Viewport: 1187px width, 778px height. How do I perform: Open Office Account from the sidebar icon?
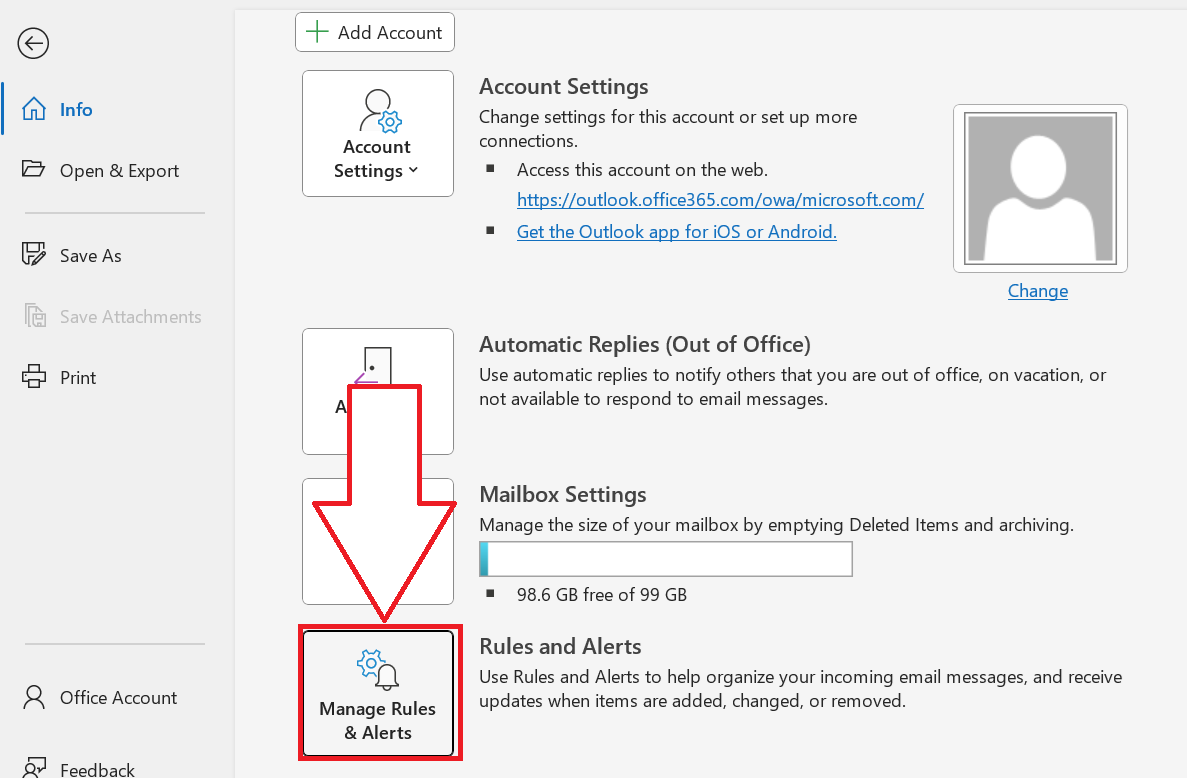pyautogui.click(x=34, y=697)
